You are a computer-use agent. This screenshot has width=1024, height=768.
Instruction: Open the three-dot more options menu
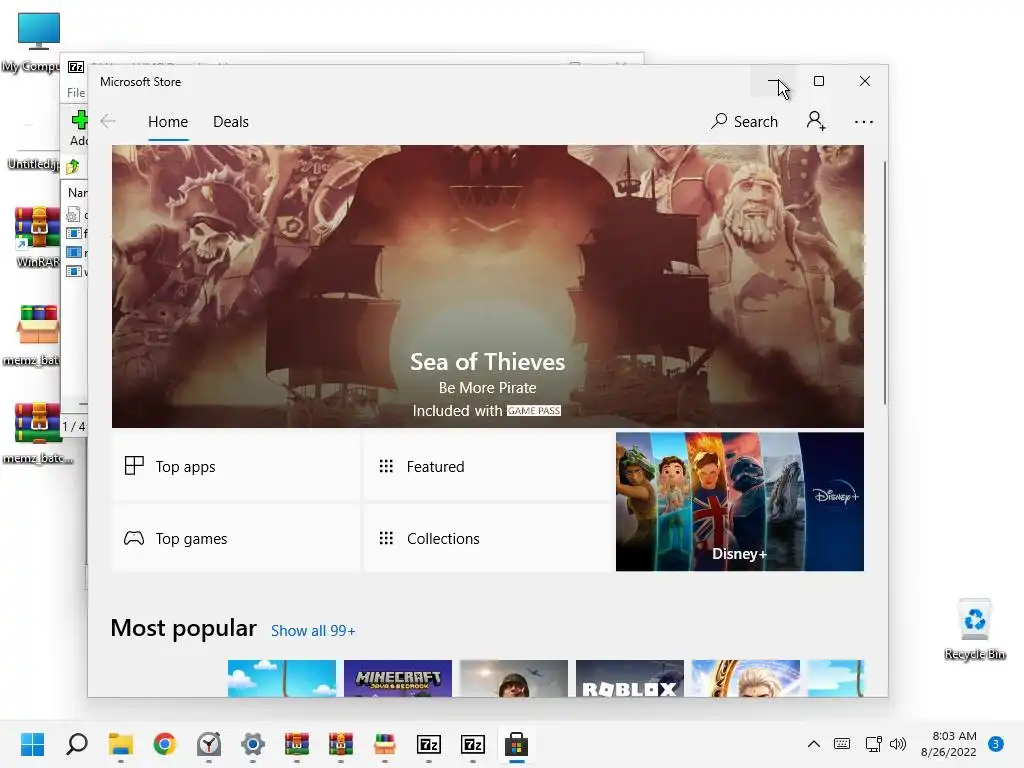point(863,122)
